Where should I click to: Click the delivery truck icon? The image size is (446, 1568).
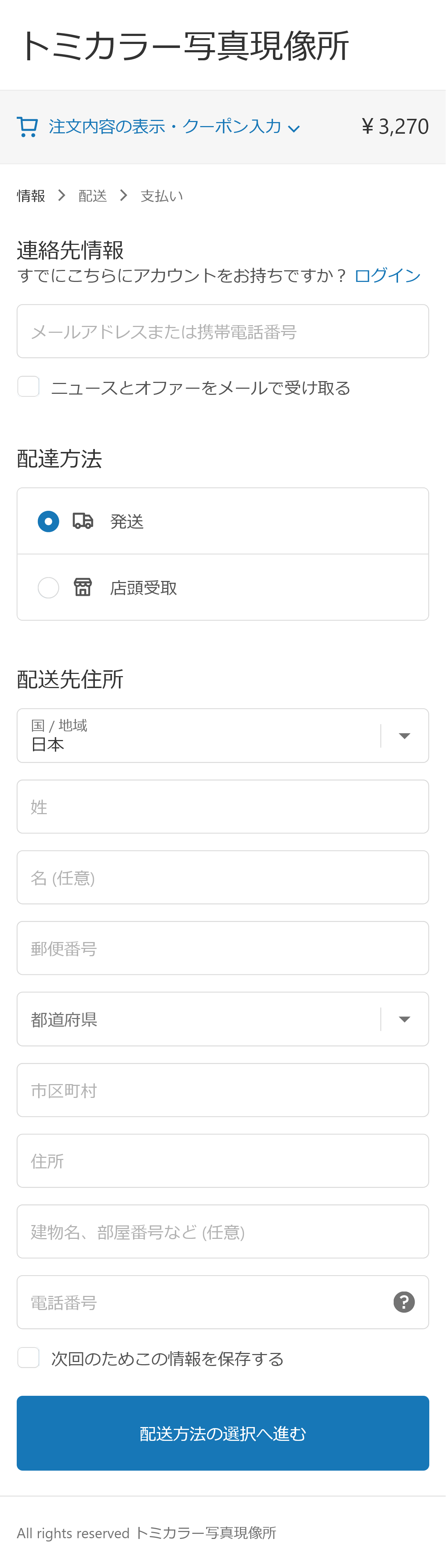point(83,521)
